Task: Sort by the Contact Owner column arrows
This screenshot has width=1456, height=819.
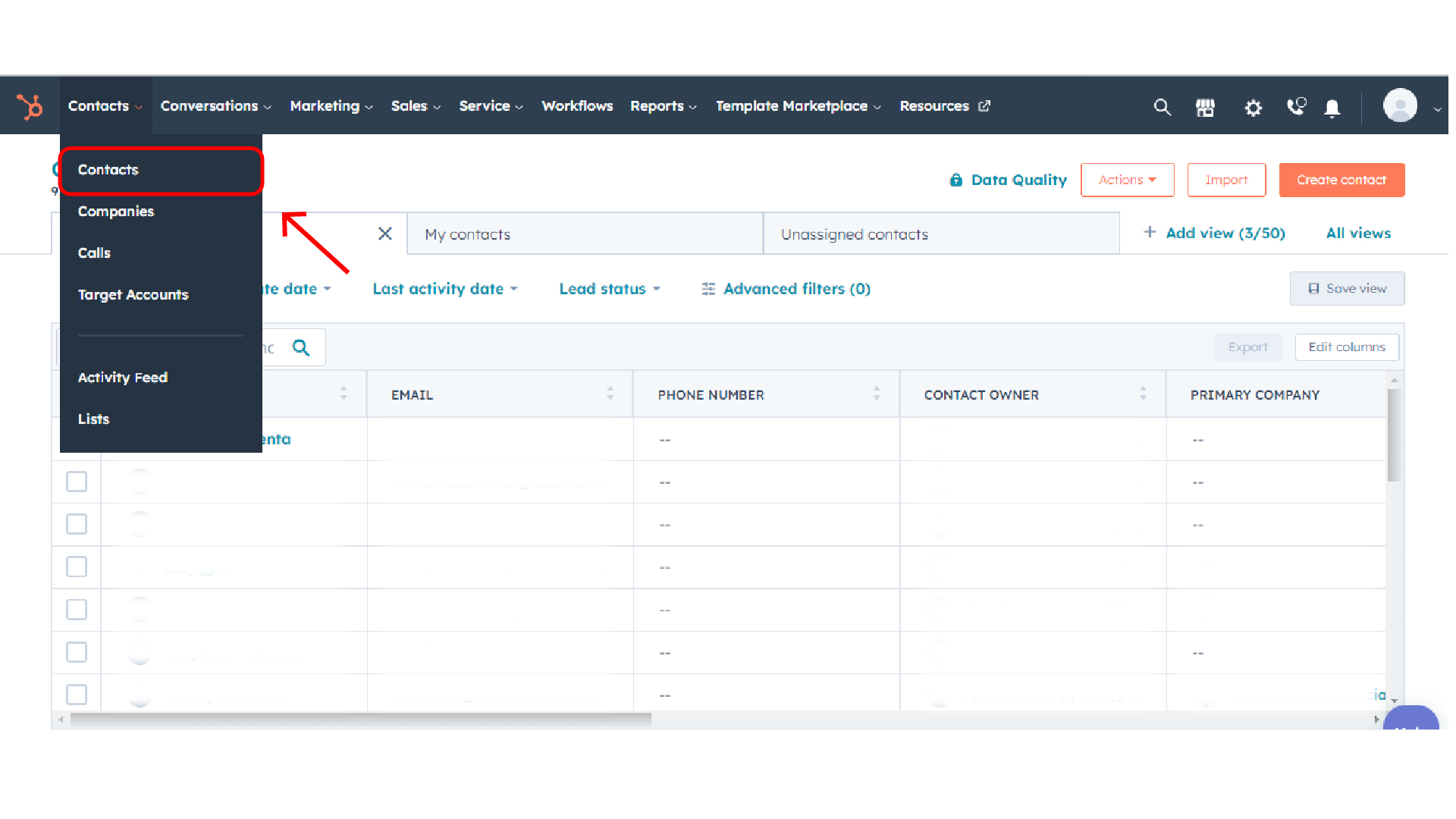Action: [1143, 393]
